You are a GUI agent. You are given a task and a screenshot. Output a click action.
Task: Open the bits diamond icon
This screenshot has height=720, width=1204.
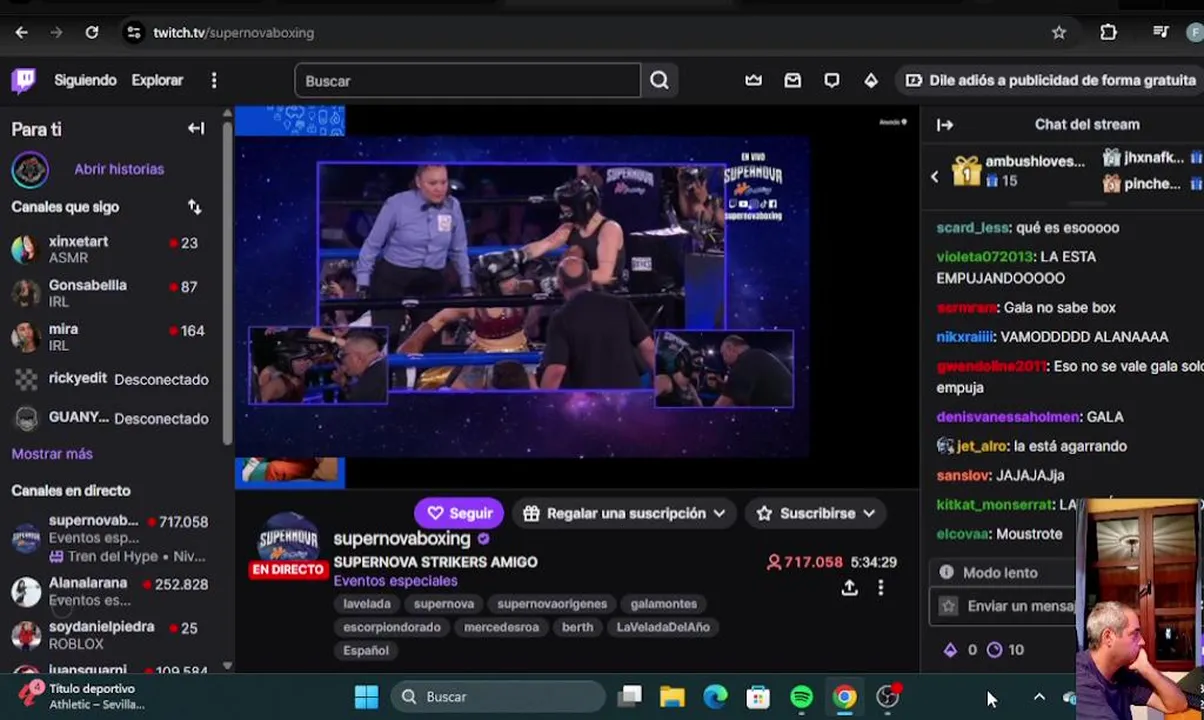point(871,80)
